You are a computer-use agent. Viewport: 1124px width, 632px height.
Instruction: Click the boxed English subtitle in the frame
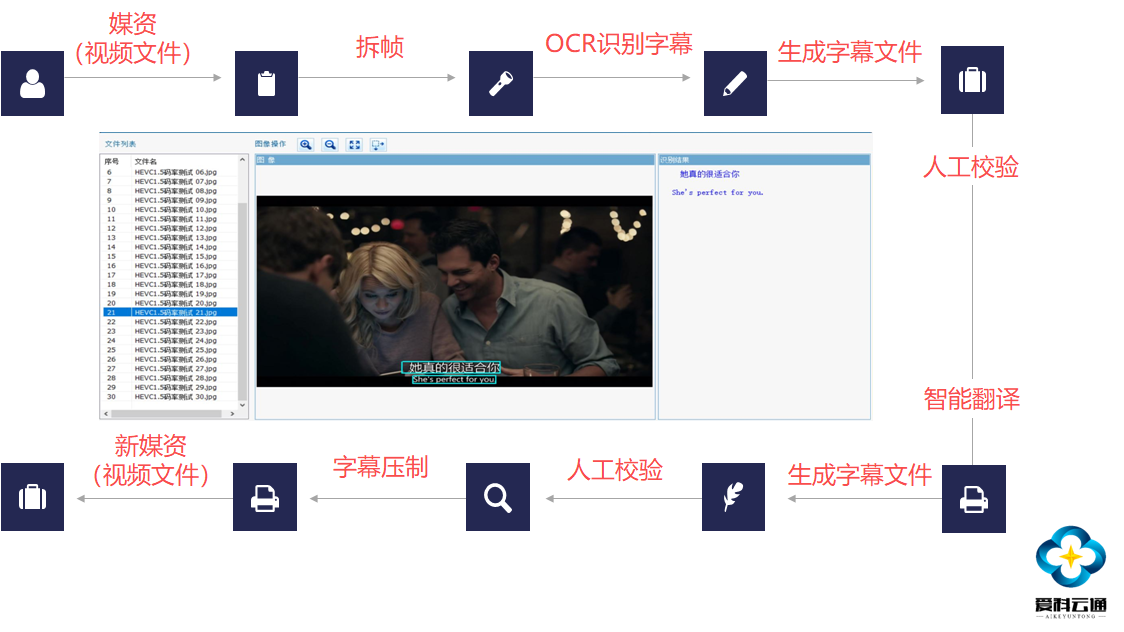454,380
